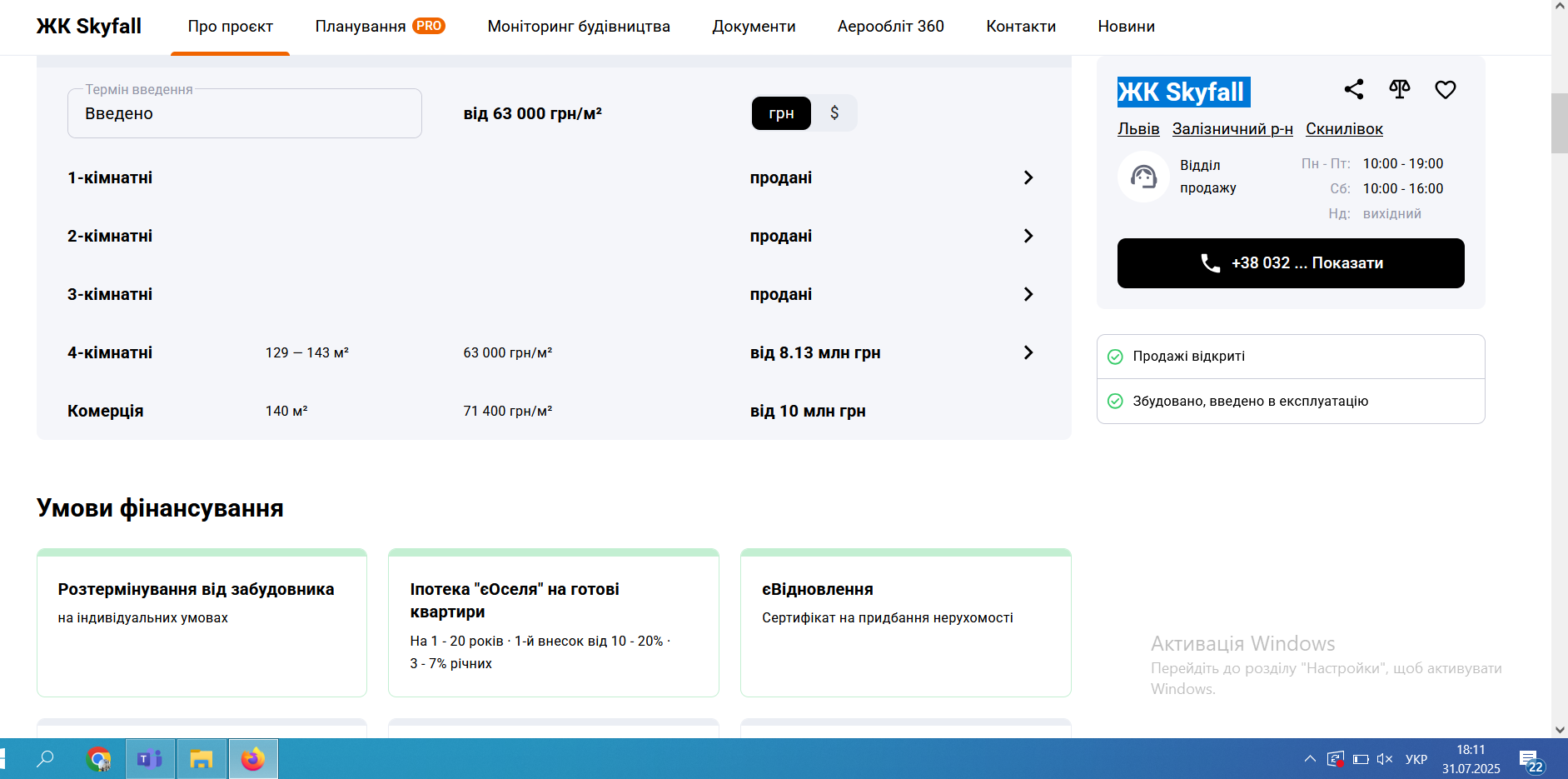The width and height of the screenshot is (1568, 779).
Task: Click the 71 400 грн/м² commercial price
Action: pyautogui.click(x=508, y=411)
